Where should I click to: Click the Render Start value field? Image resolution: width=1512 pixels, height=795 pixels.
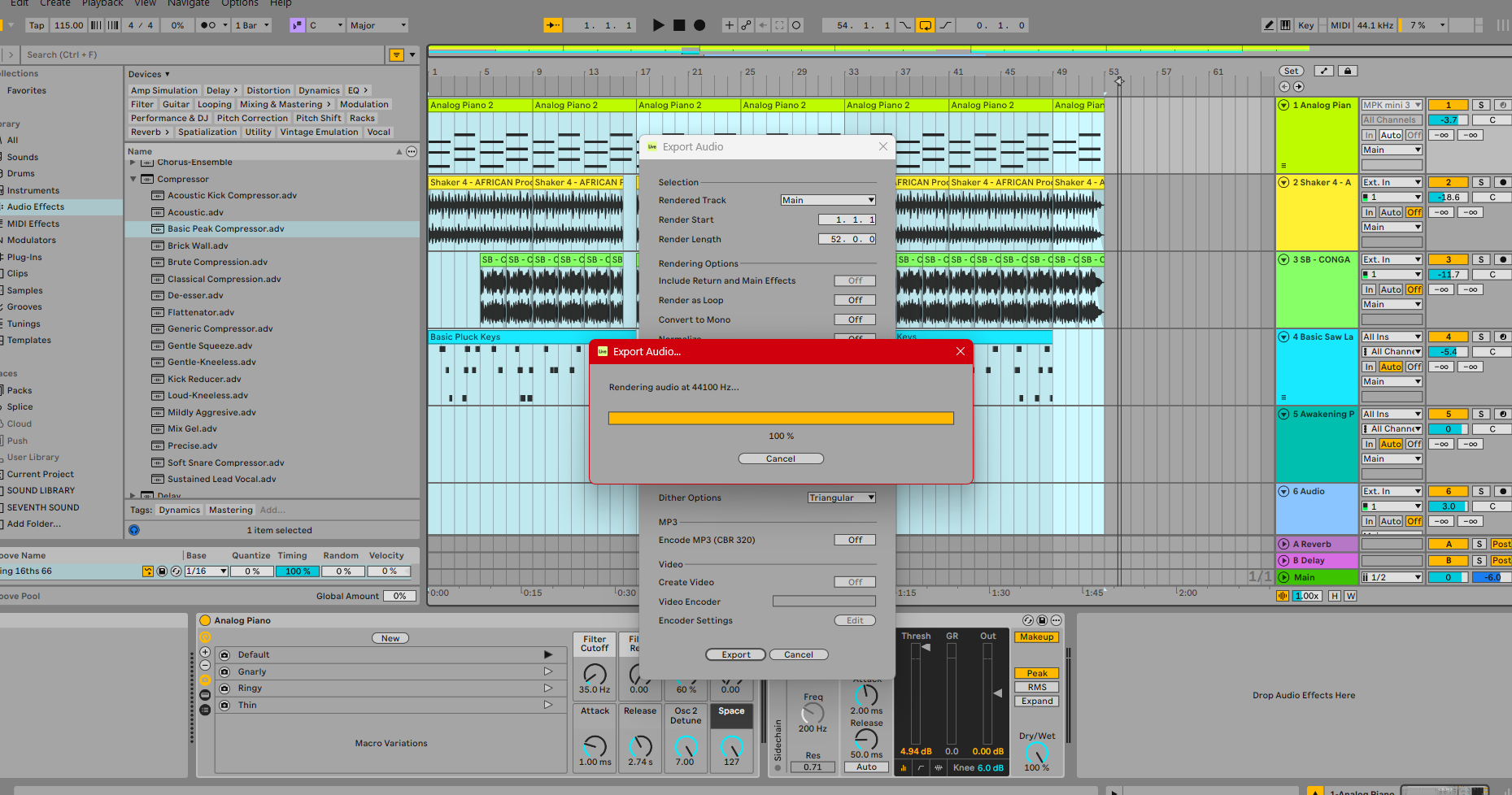[847, 219]
